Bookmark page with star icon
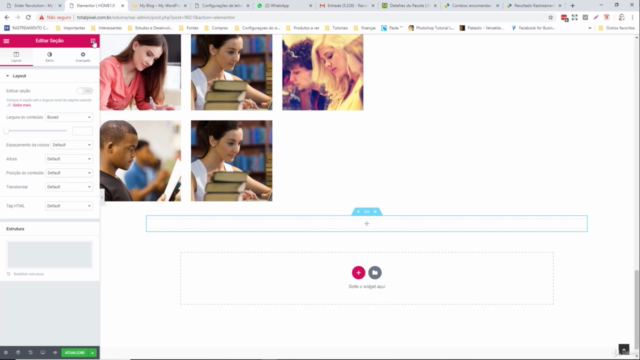This screenshot has width=640, height=360. click(x=551, y=17)
